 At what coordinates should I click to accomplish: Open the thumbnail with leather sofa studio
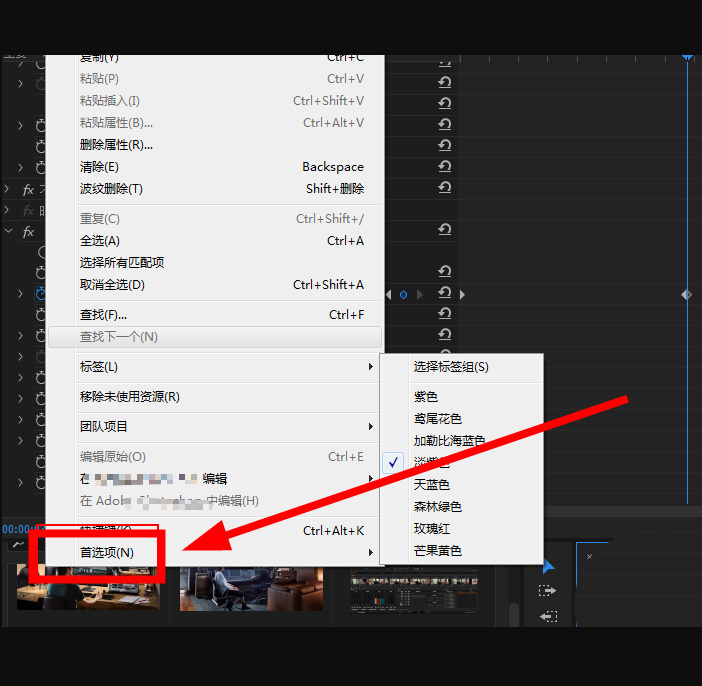tap(251, 588)
